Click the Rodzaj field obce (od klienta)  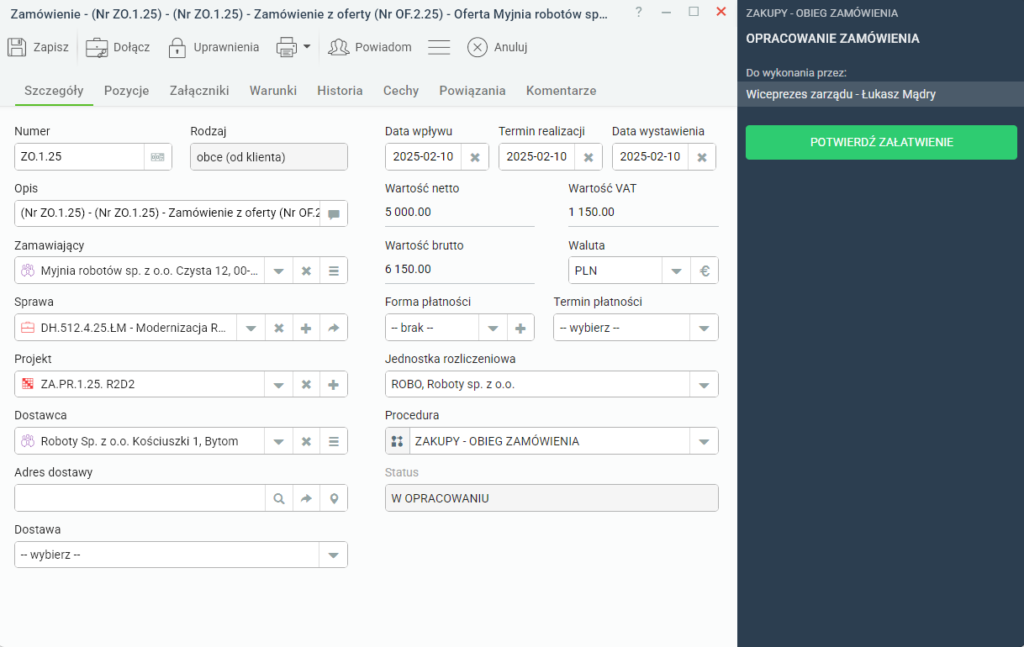pos(269,157)
